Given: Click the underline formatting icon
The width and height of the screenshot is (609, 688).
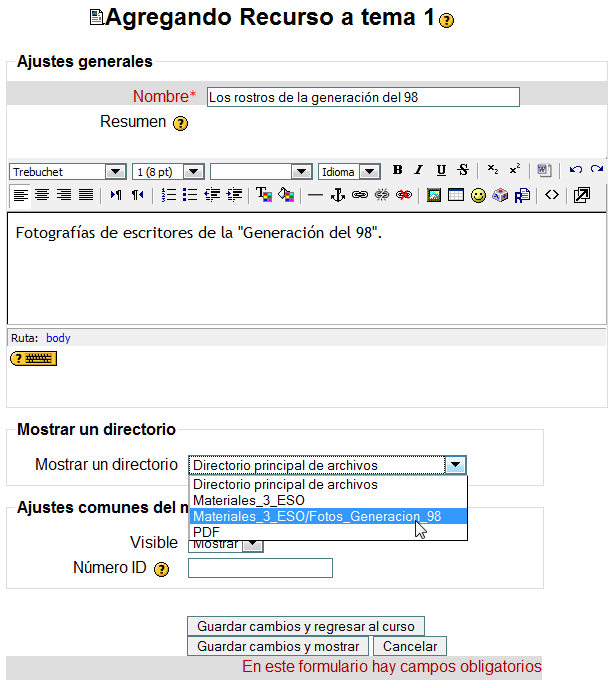Looking at the screenshot, I should pyautogui.click(x=441, y=170).
